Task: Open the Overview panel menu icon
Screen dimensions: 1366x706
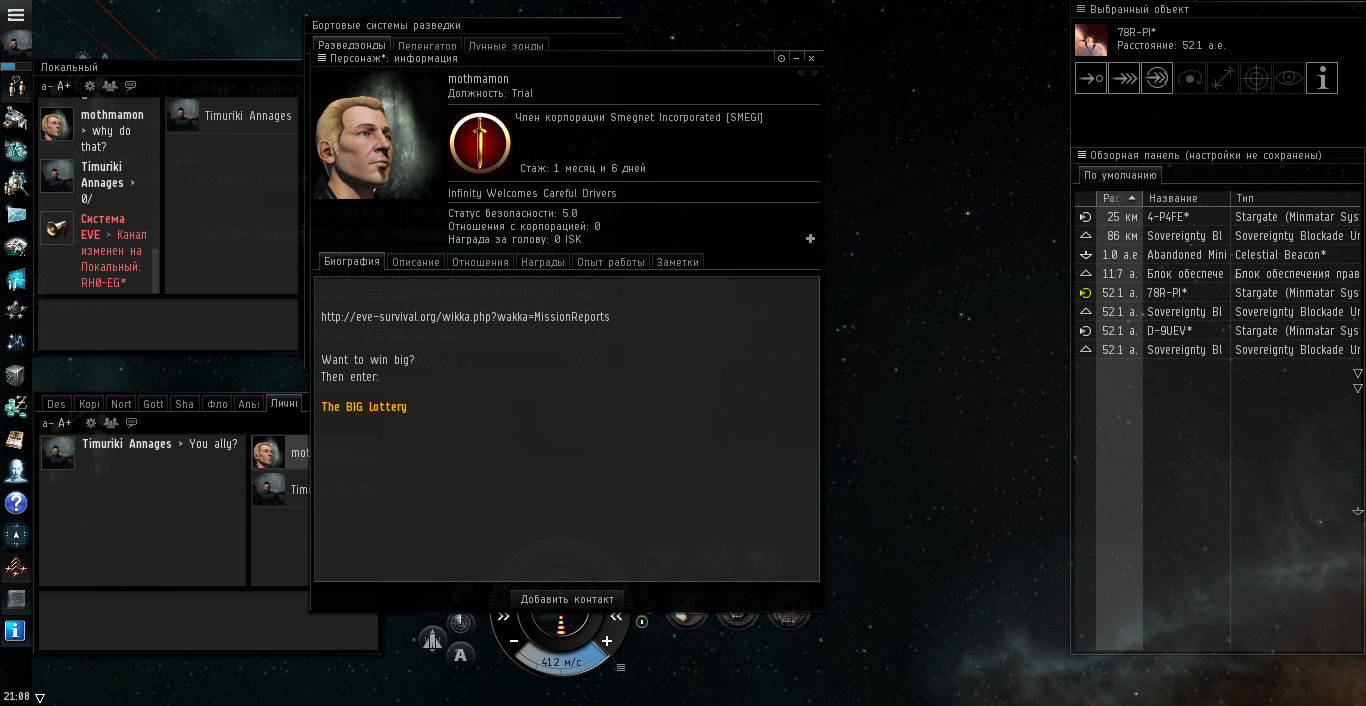Action: coord(1081,155)
